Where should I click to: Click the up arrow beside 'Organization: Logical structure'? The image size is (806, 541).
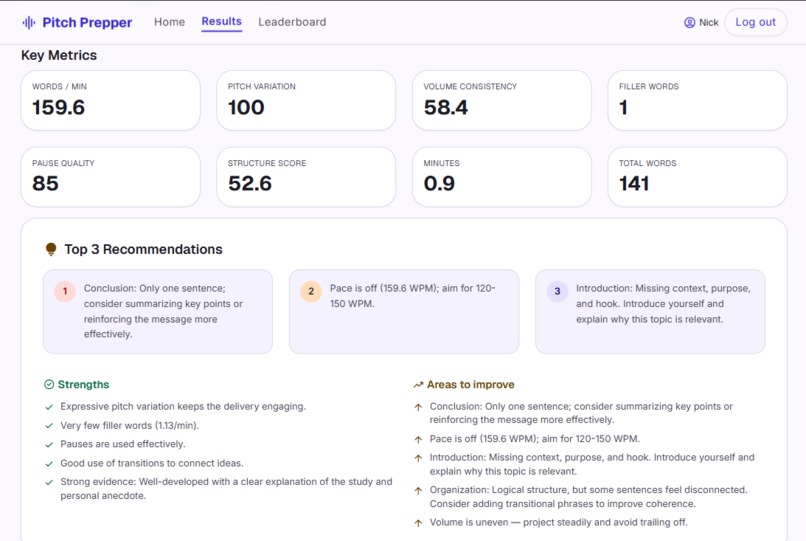pyautogui.click(x=418, y=491)
